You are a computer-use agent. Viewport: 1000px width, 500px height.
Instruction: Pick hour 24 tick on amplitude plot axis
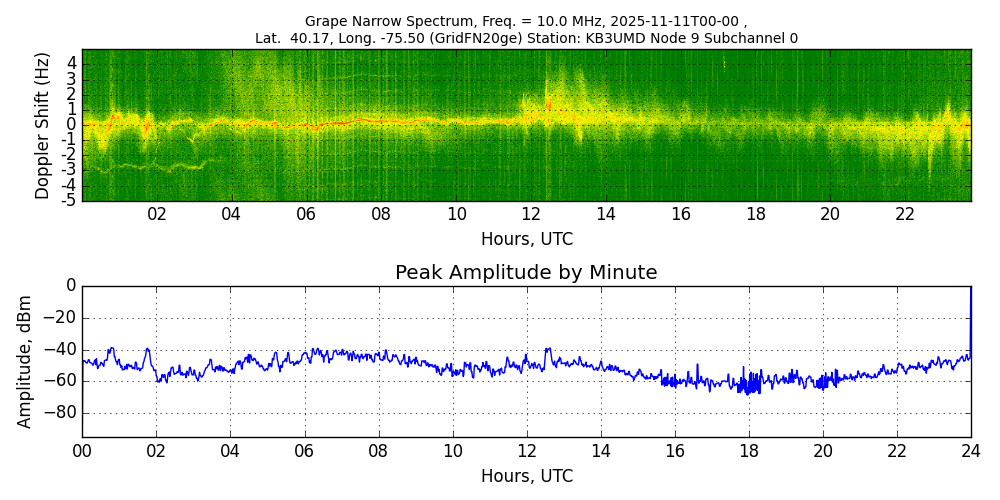tap(971, 451)
